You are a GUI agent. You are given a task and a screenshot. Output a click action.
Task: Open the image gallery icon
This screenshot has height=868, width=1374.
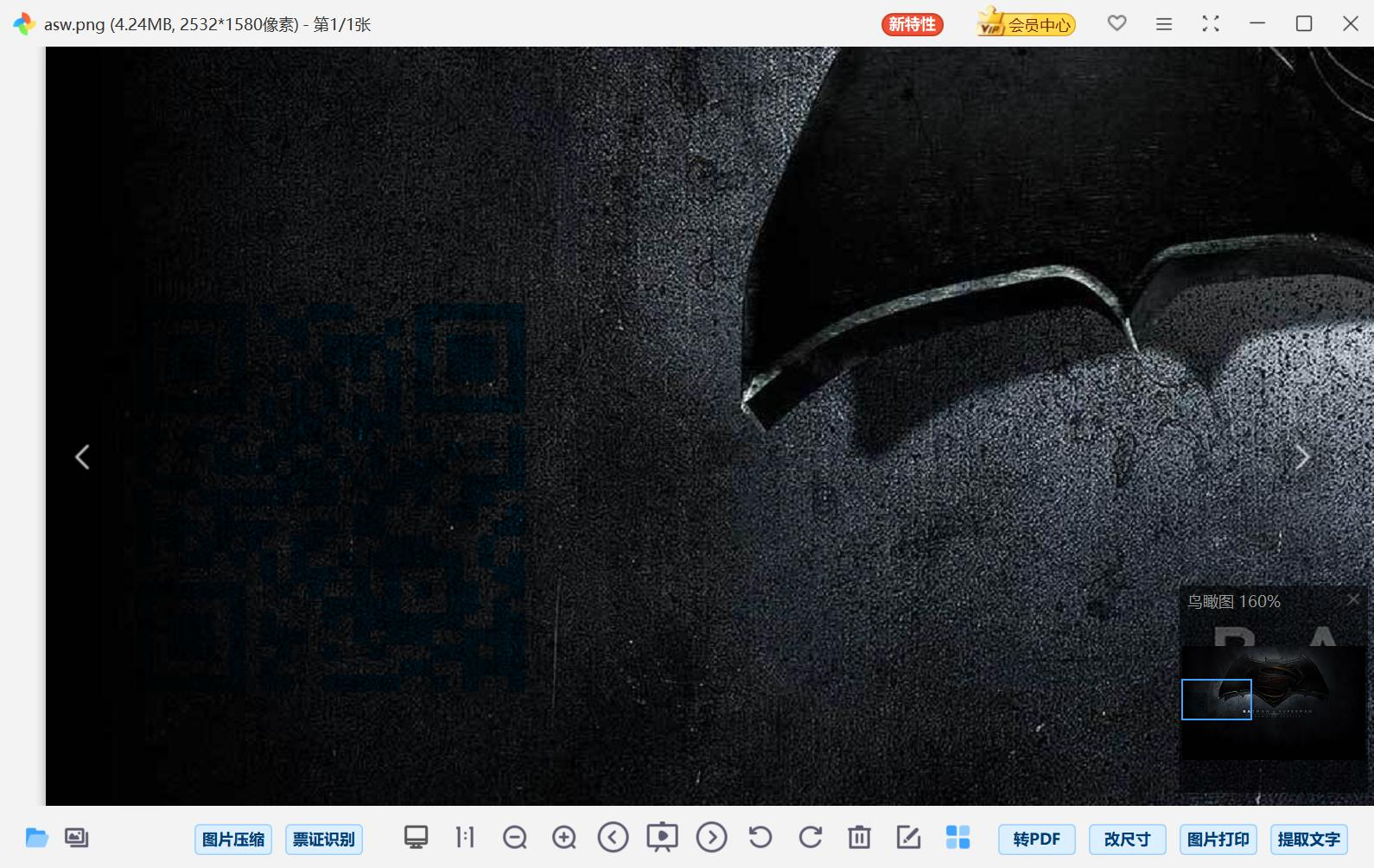(x=77, y=838)
